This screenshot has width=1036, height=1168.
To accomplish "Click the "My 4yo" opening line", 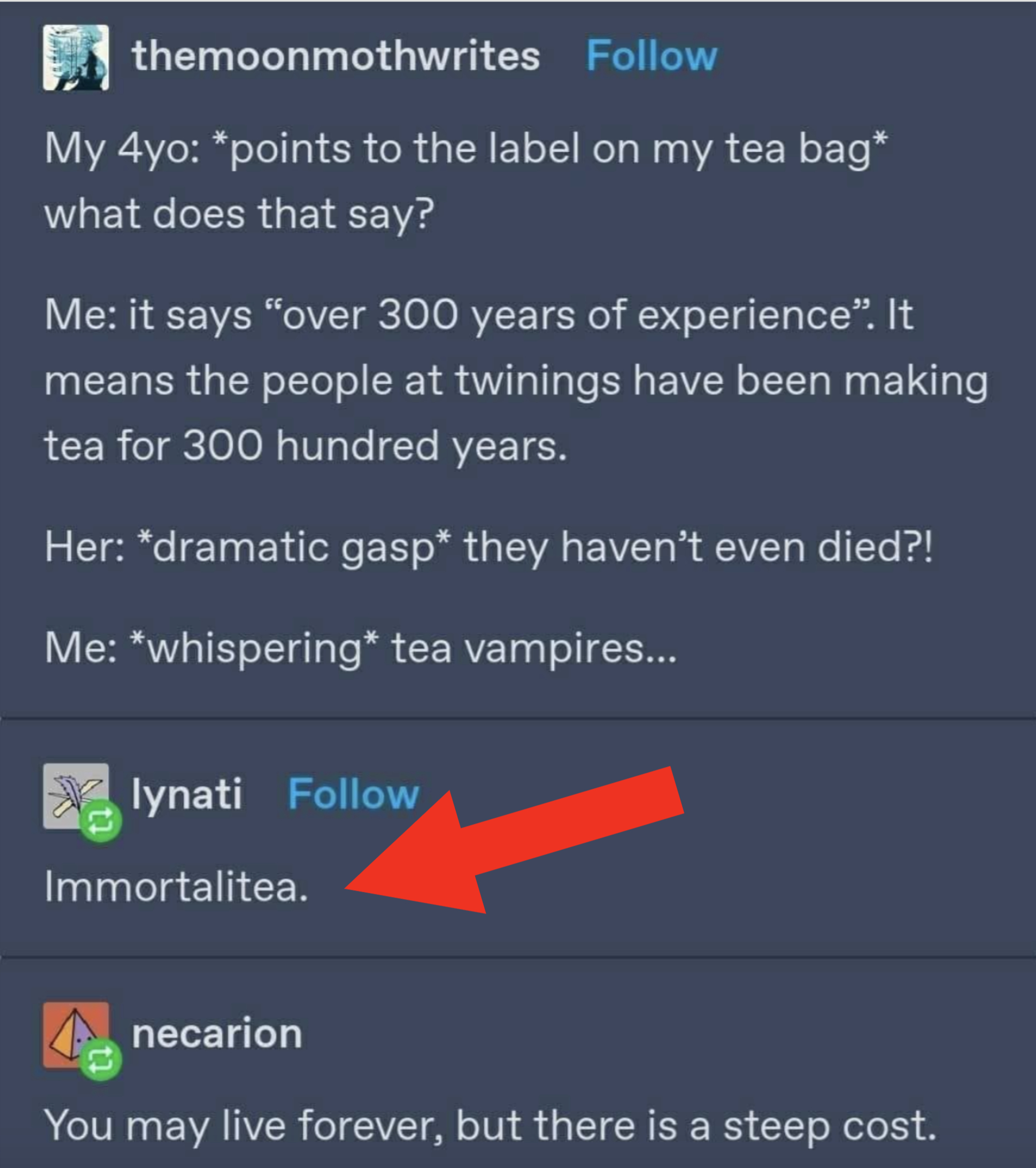I will coord(466,149).
